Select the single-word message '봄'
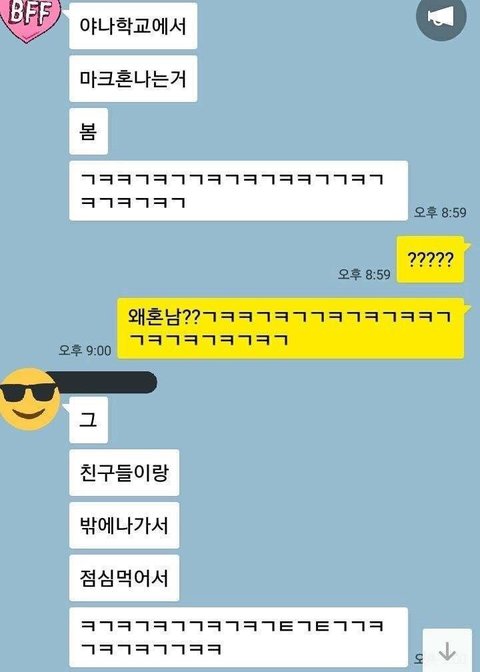 [x=88, y=131]
